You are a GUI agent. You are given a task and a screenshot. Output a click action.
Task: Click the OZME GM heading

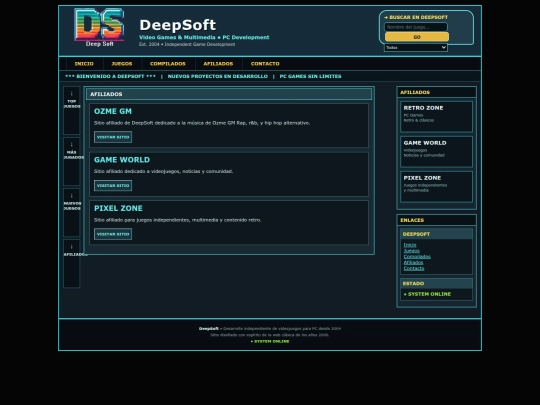pyautogui.click(x=113, y=111)
